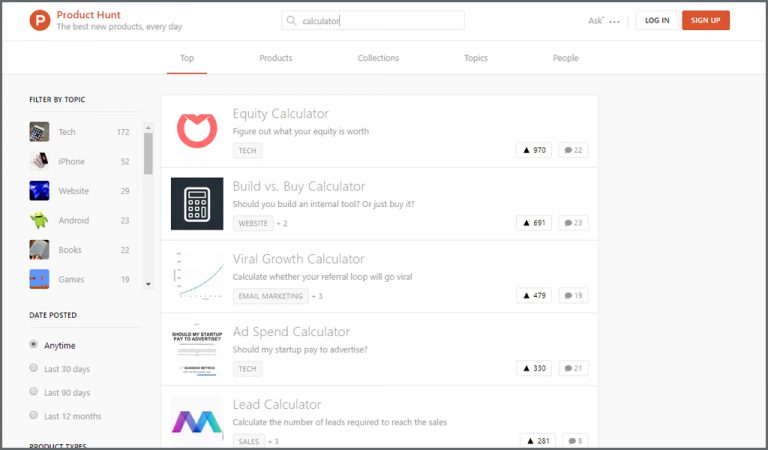Select the iPhone topic icon
This screenshot has height=450, width=768.
(x=39, y=161)
